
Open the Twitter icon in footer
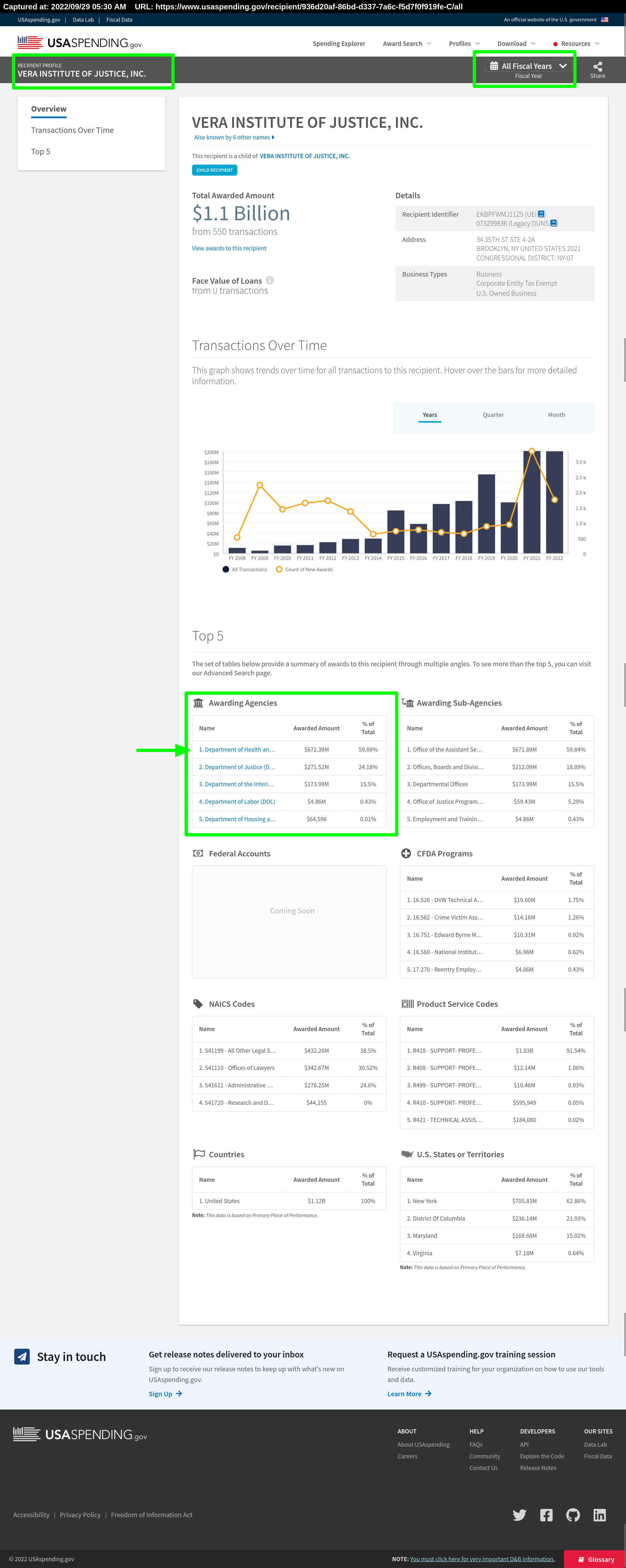point(519,1515)
